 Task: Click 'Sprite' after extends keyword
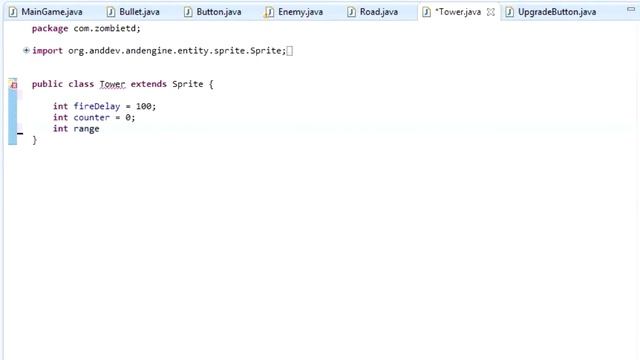pyautogui.click(x=188, y=84)
